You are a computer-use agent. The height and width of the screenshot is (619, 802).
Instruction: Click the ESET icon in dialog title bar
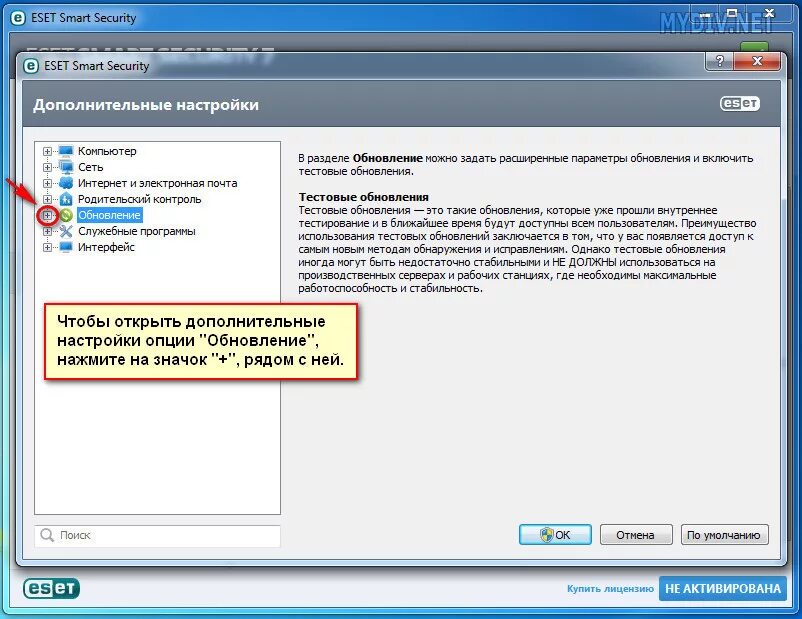(31, 66)
